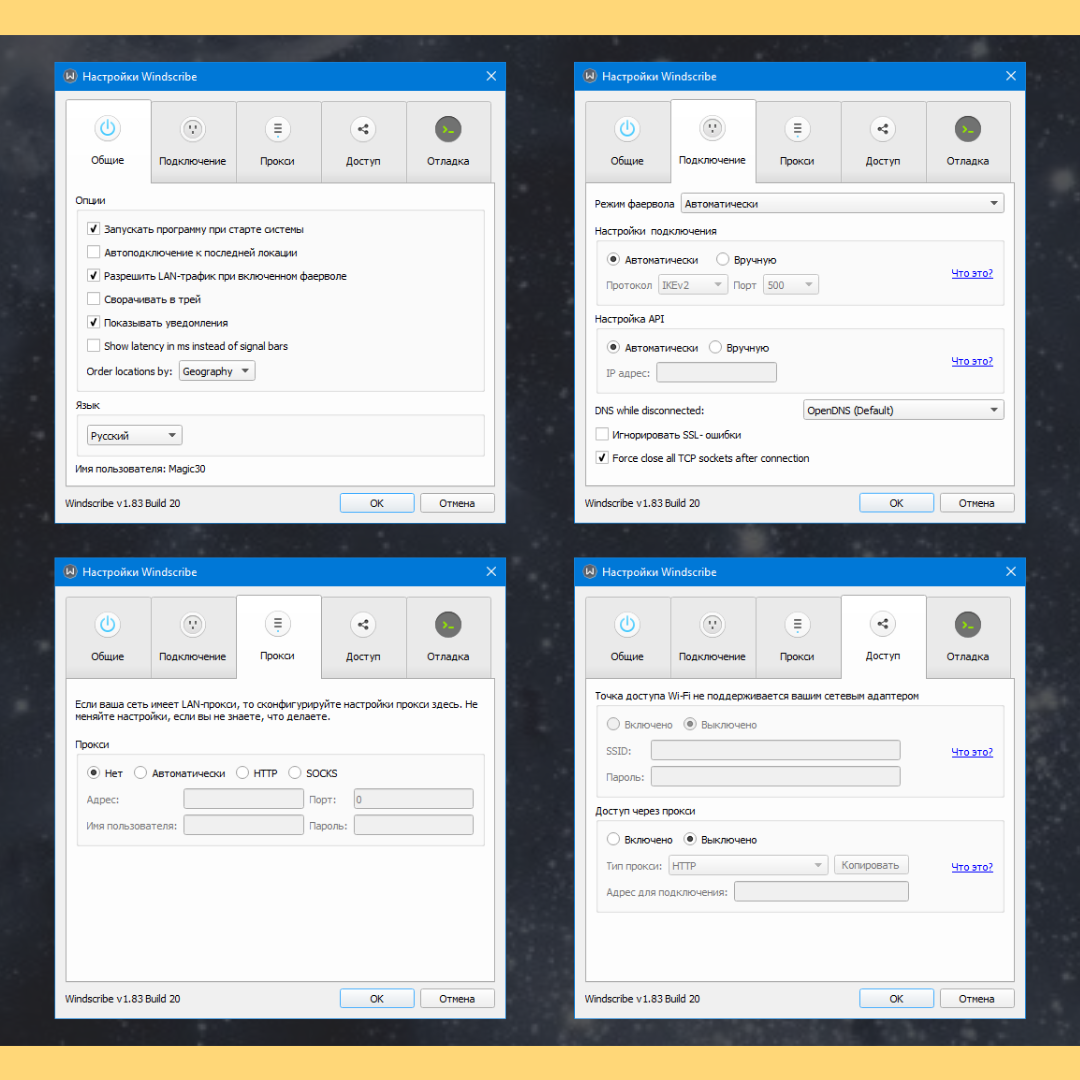Select the SOCKS proxy radio button
Image resolution: width=1080 pixels, height=1080 pixels.
[295, 773]
